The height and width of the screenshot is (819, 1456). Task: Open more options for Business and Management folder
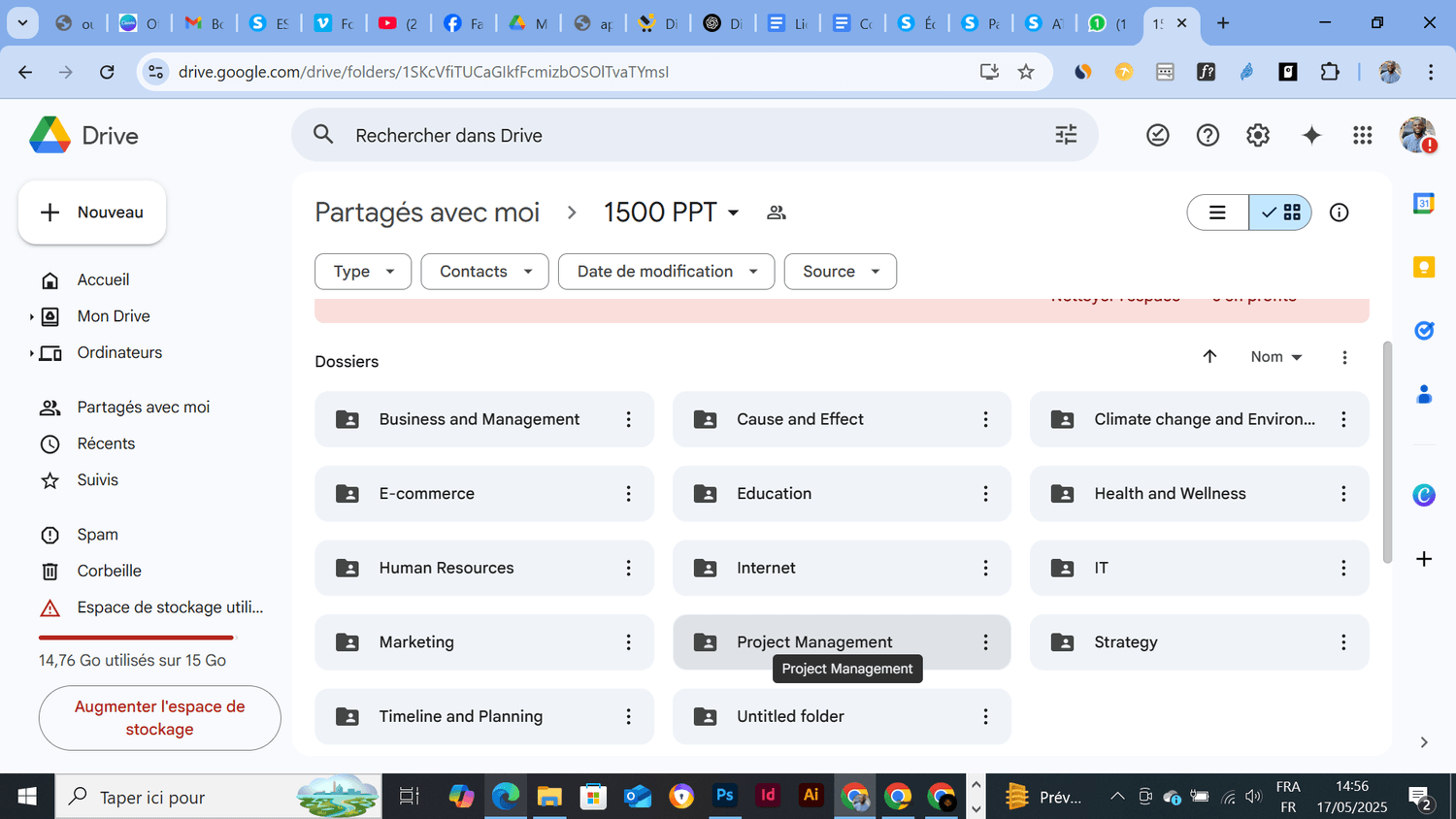(628, 419)
